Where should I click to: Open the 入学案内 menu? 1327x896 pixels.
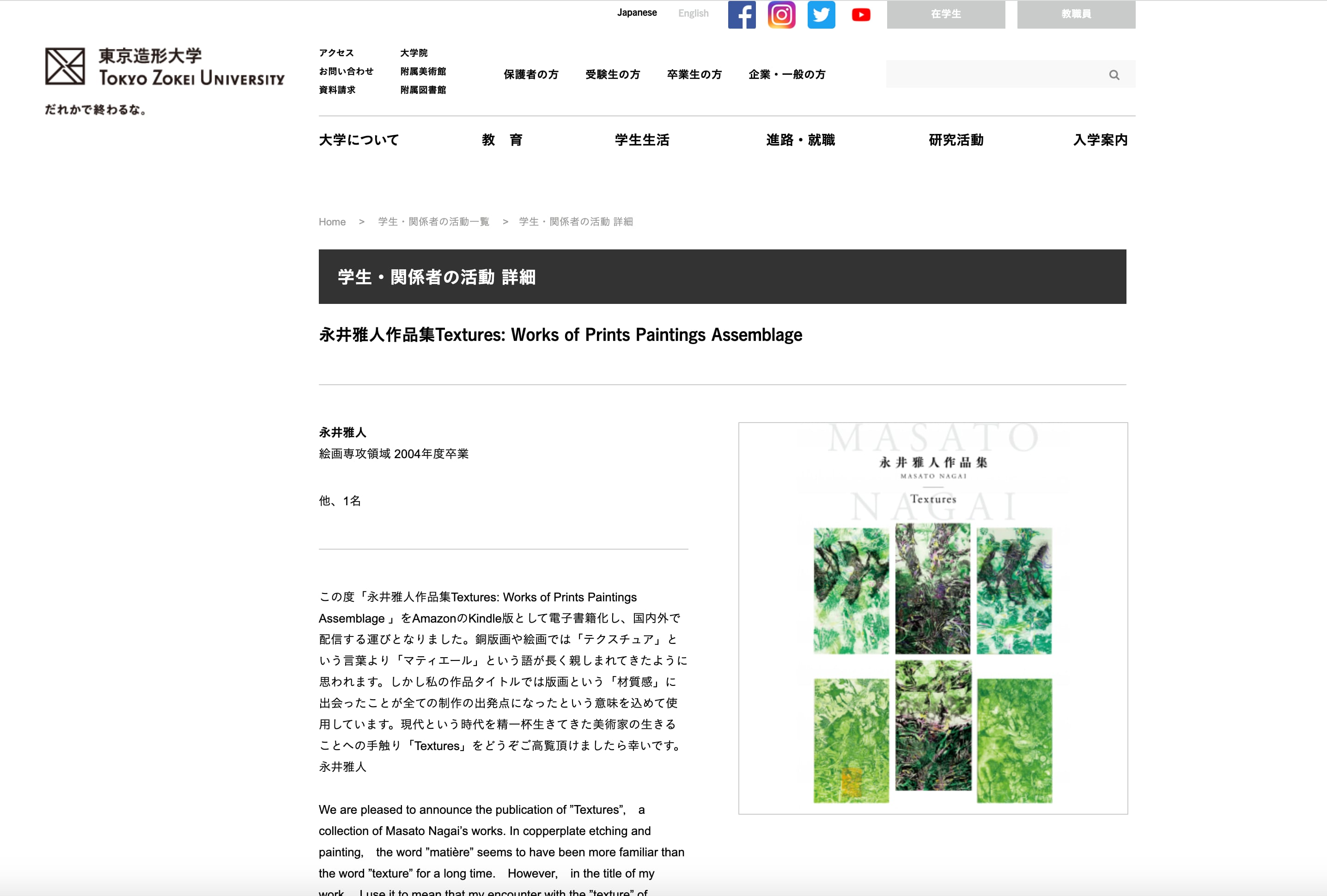tap(1100, 140)
